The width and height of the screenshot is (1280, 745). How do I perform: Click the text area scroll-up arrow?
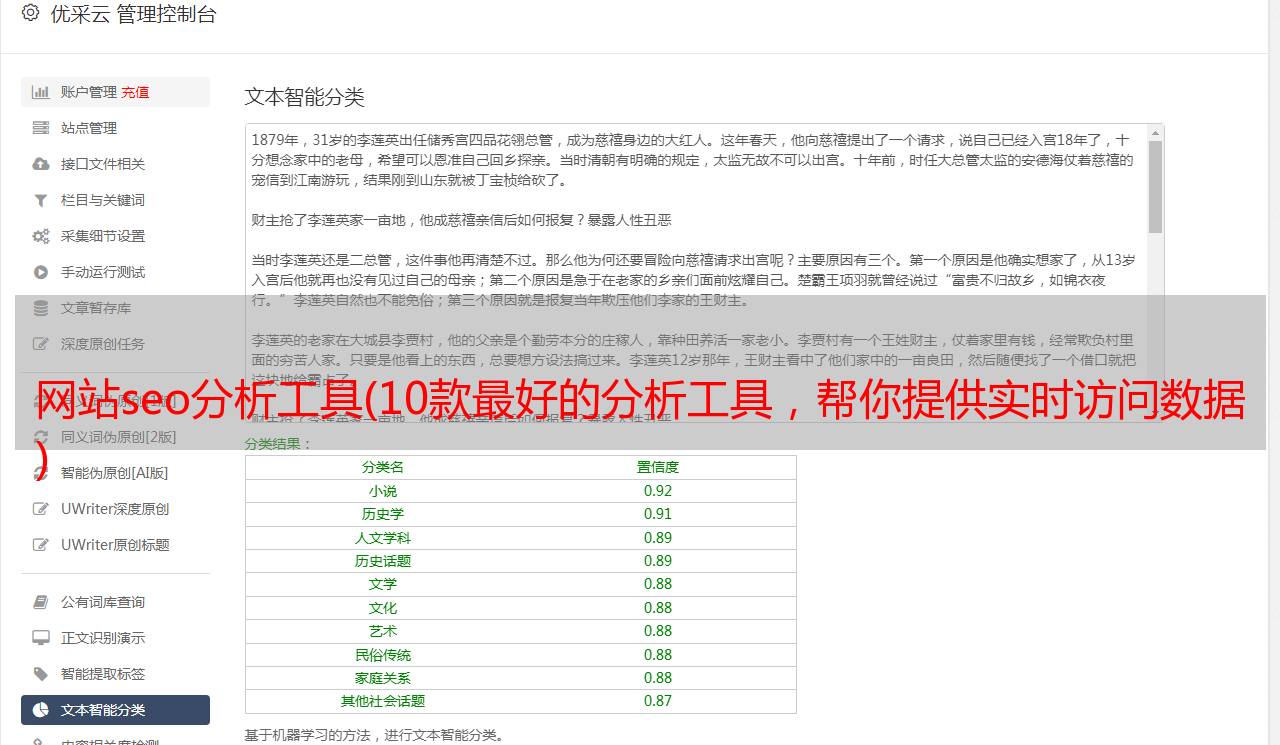point(1155,132)
